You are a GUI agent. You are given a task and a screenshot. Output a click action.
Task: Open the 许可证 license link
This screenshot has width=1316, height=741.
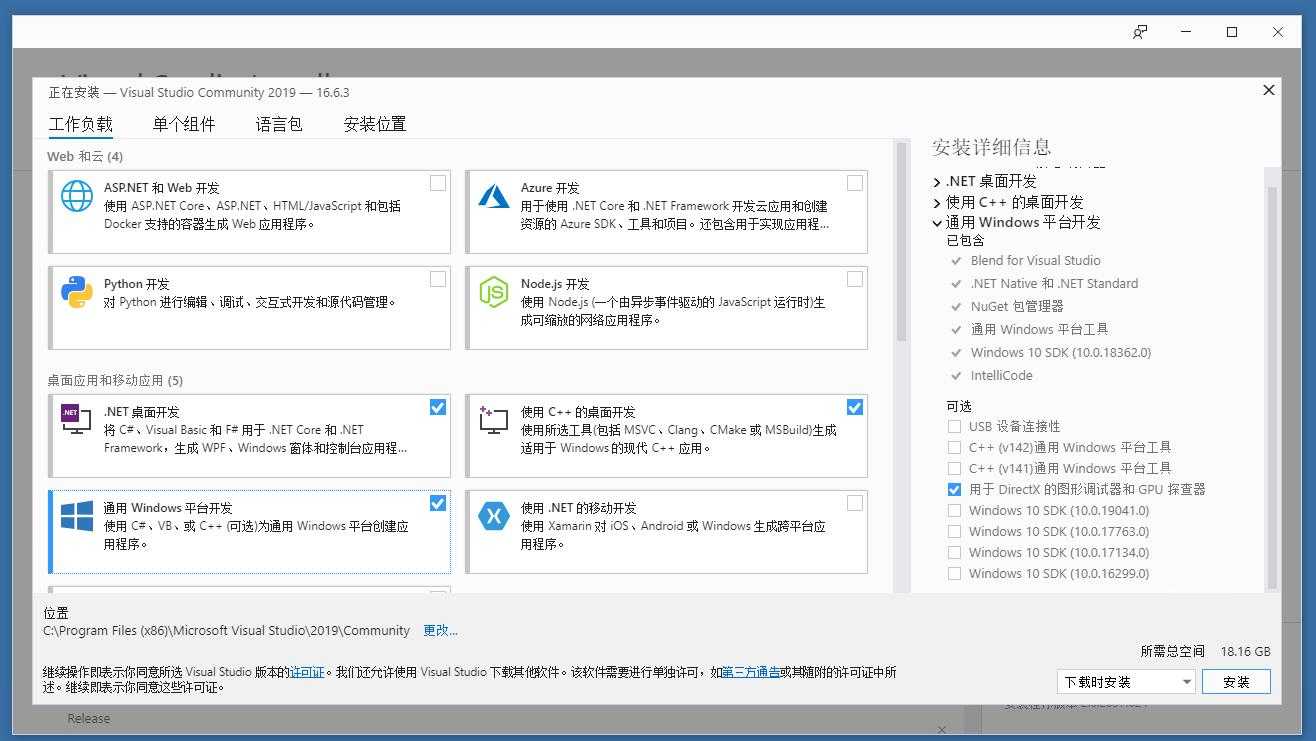click(307, 672)
